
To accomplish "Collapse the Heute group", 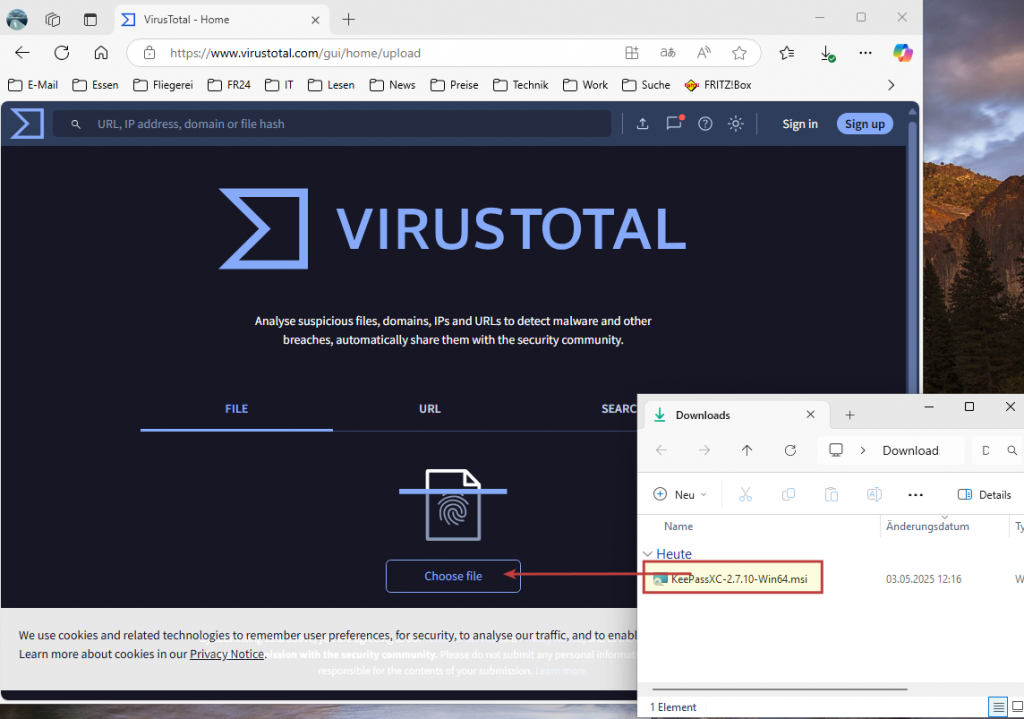I will point(648,554).
